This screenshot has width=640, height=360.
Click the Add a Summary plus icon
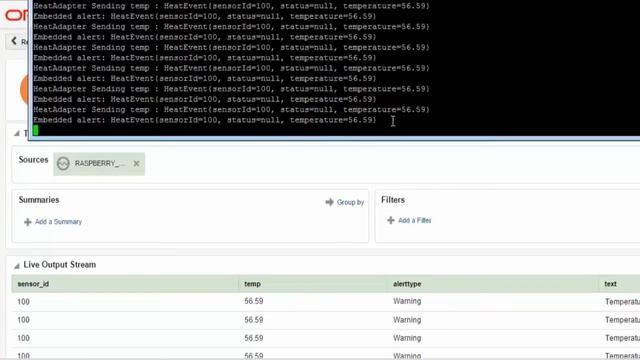click(x=28, y=222)
